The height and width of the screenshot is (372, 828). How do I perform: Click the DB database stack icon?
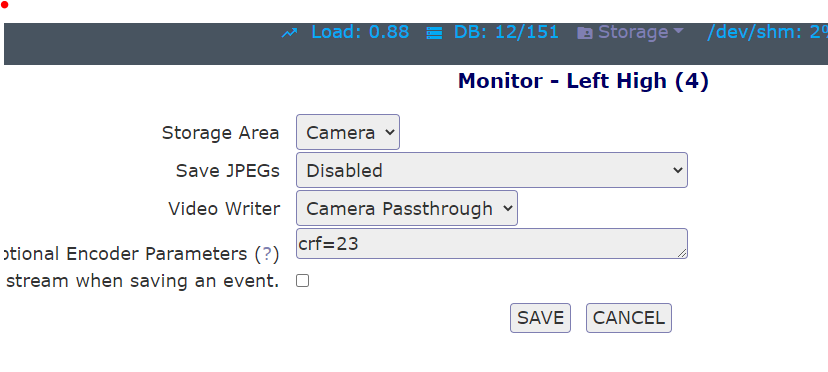click(x=434, y=33)
